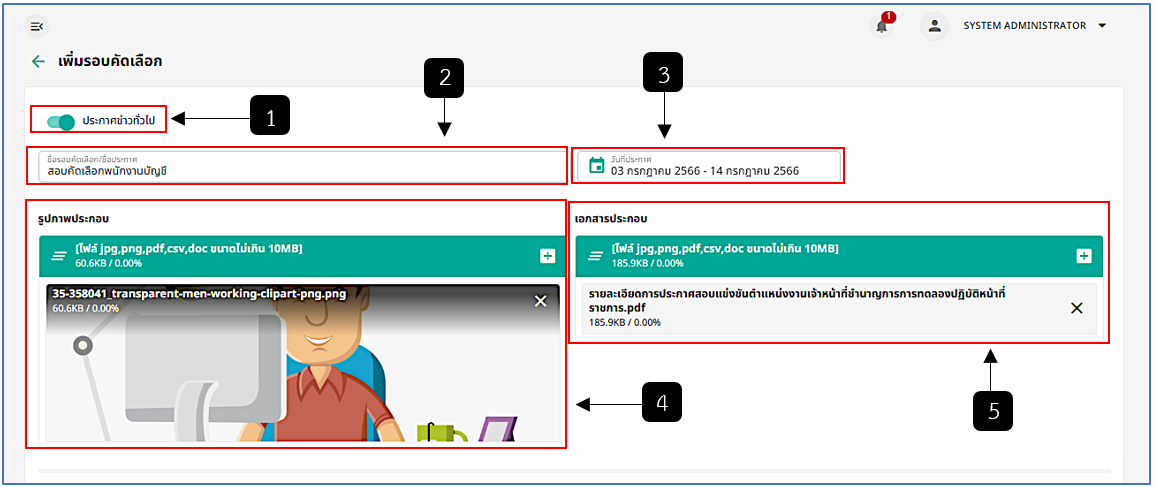Screen dimensions: 1156x487
Task: Click the SYSTEM ADMINISTRATOR user name
Action: [x=1025, y=26]
